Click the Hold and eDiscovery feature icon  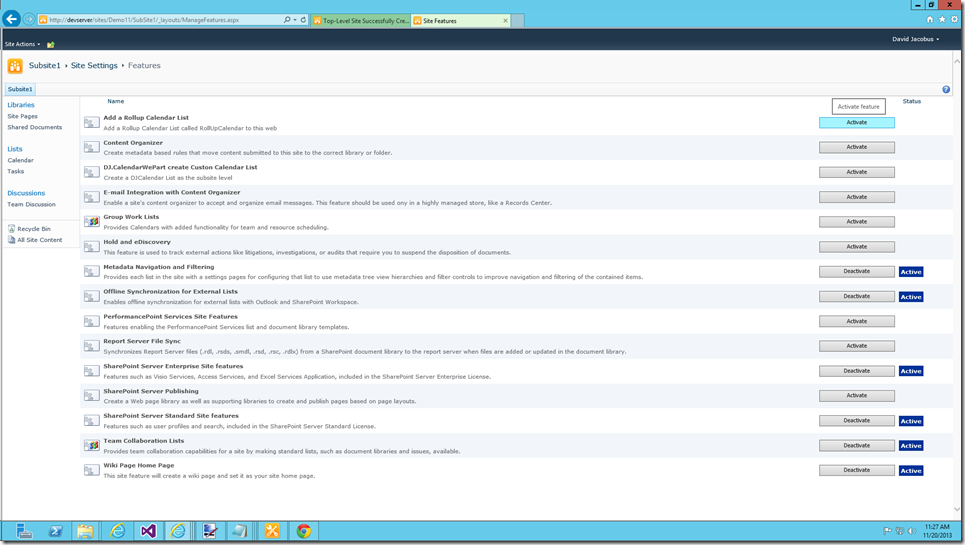click(x=92, y=247)
